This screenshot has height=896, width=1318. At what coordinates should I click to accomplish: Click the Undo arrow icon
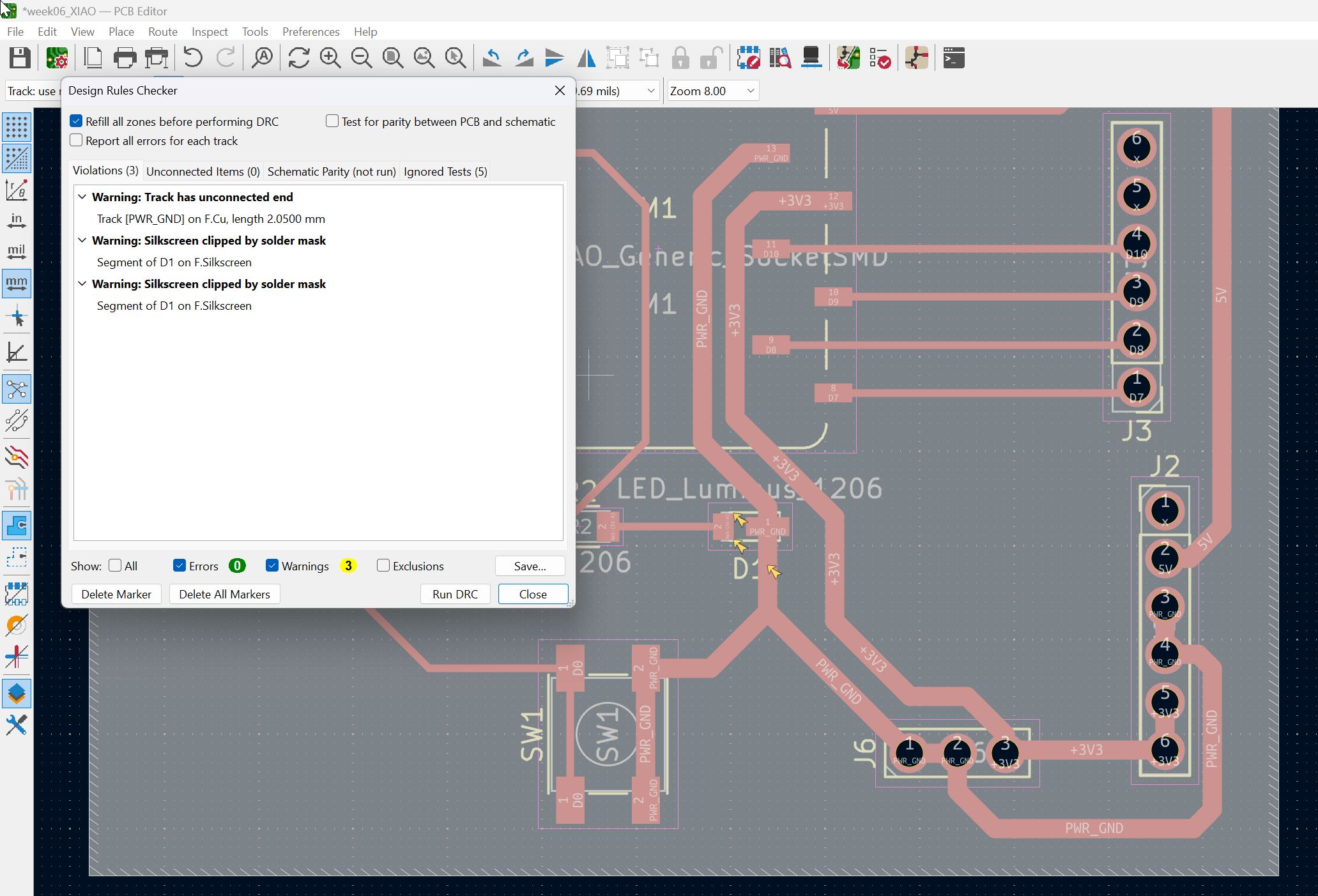192,58
